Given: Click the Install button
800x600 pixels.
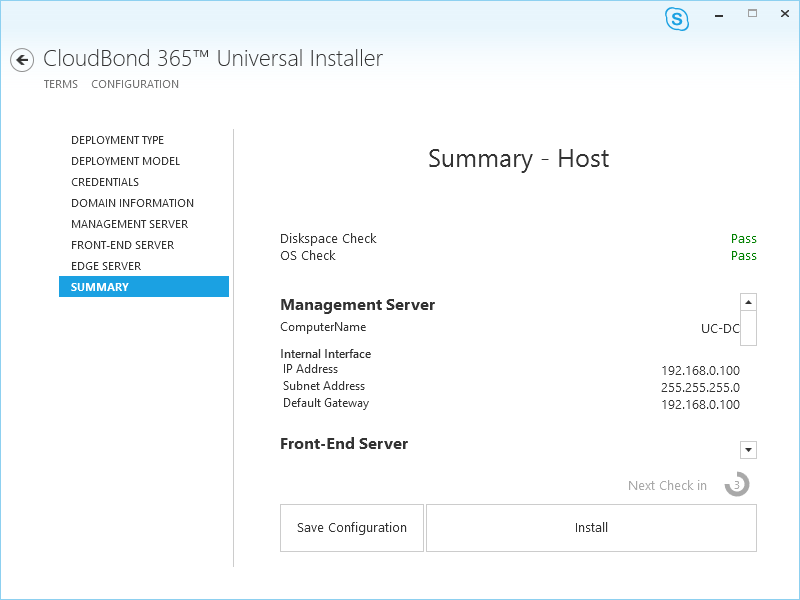Looking at the screenshot, I should (591, 528).
